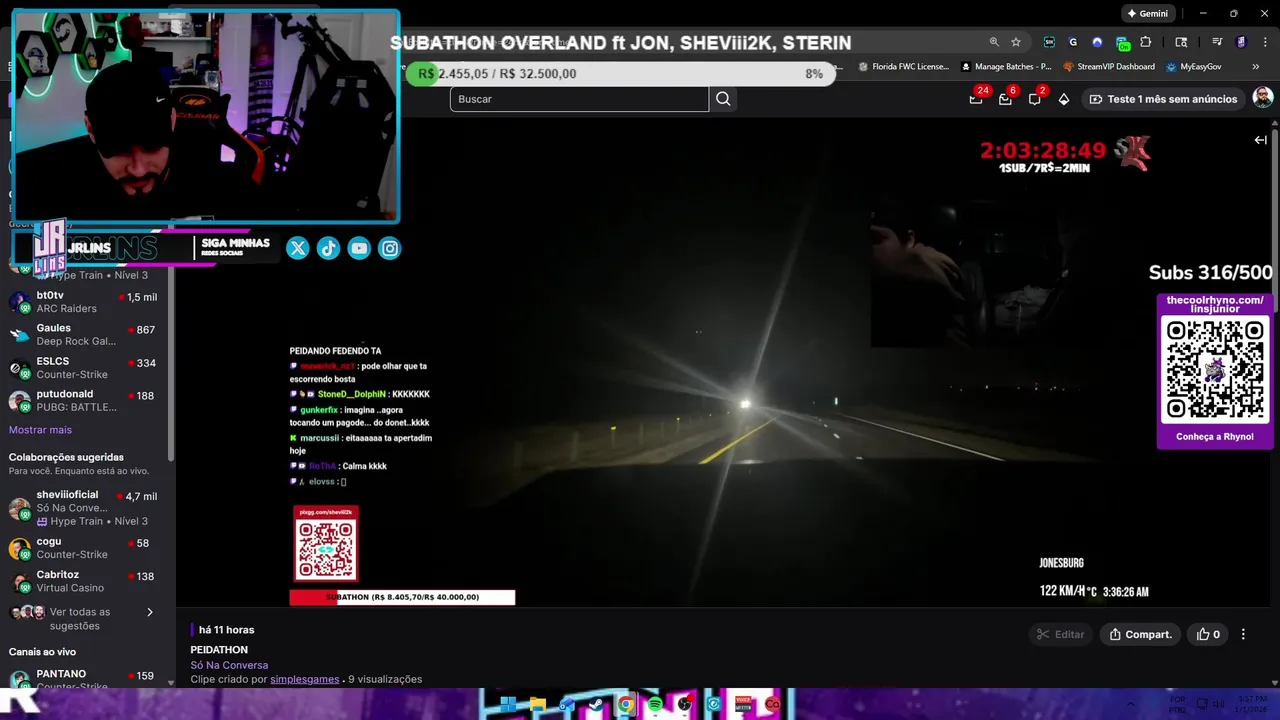Click the X social icon on overlay
Image resolution: width=1280 pixels, height=720 pixels.
297,248
